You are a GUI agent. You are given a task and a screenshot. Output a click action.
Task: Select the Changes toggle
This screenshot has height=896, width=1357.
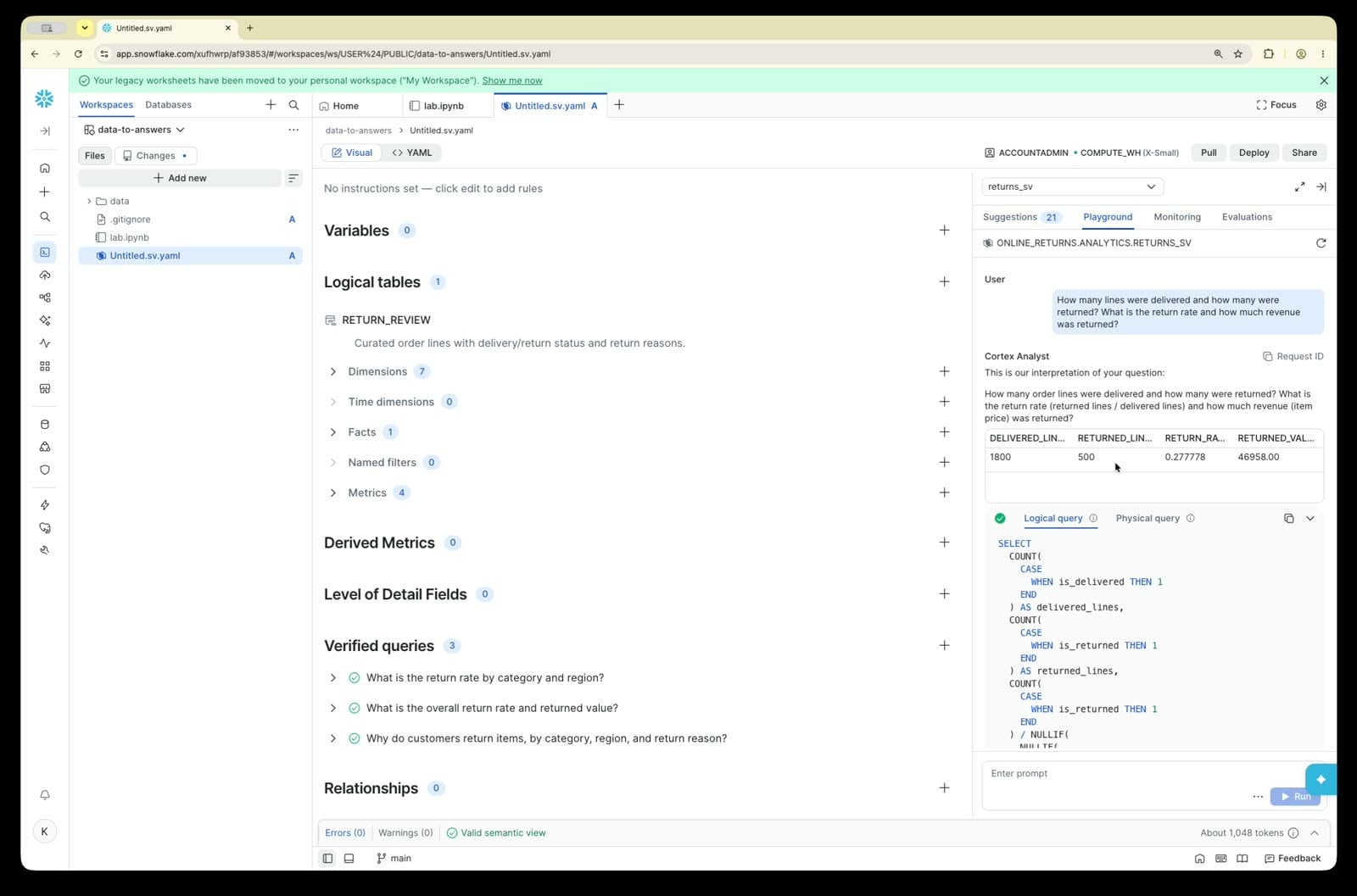click(x=155, y=156)
